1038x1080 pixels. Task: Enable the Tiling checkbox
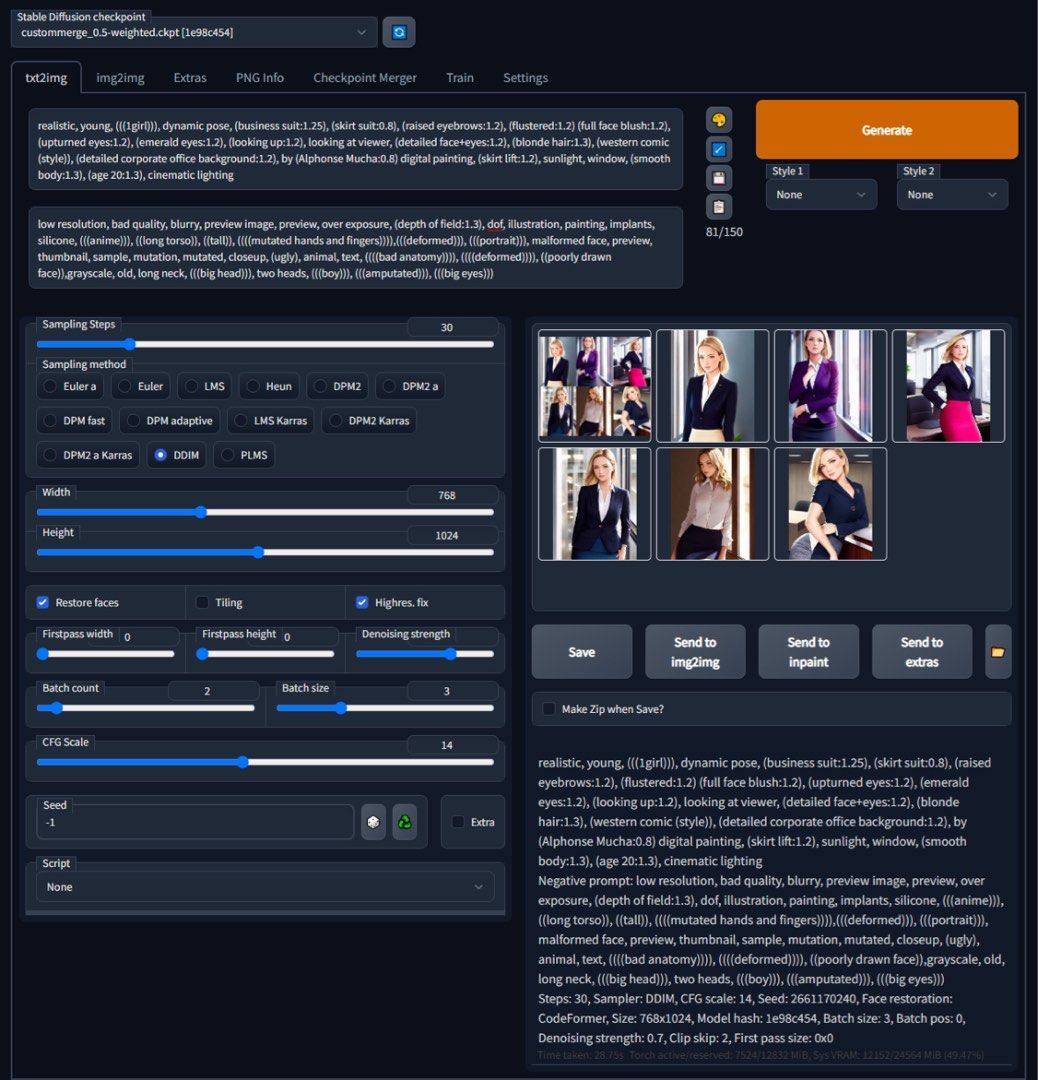click(202, 602)
